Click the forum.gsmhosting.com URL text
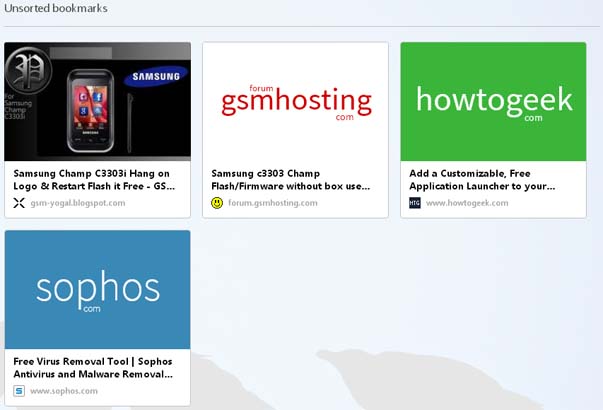Viewport: 603px width, 410px height. coord(273,203)
